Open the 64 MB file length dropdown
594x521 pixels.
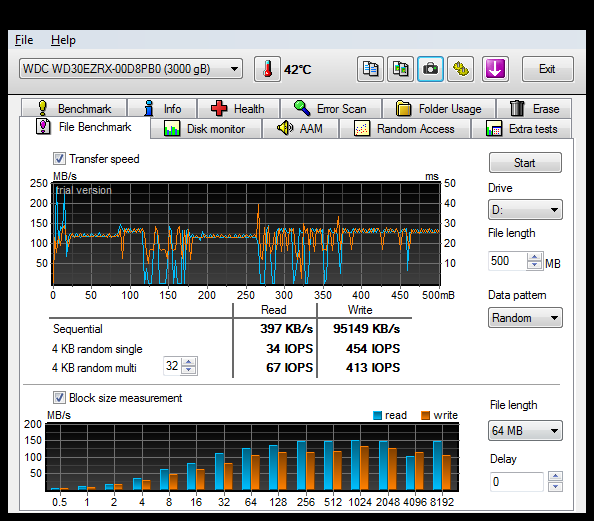[x=525, y=430]
